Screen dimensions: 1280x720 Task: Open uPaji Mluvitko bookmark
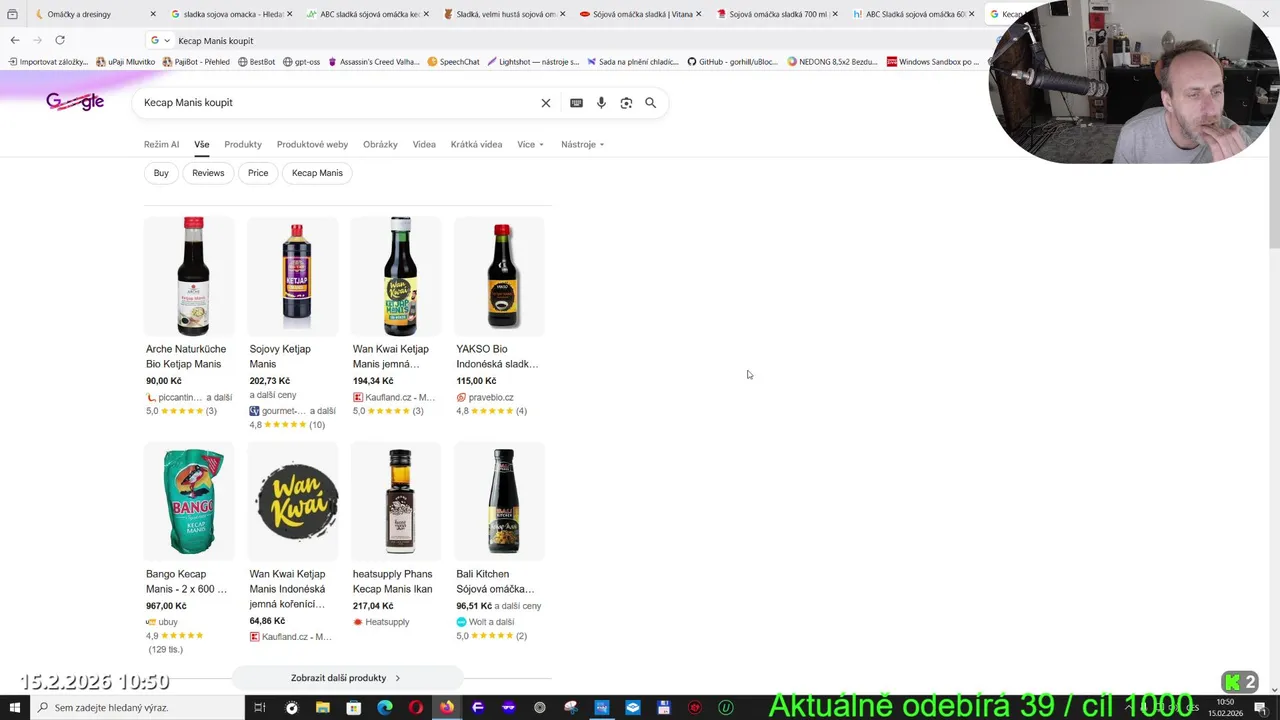[x=125, y=62]
